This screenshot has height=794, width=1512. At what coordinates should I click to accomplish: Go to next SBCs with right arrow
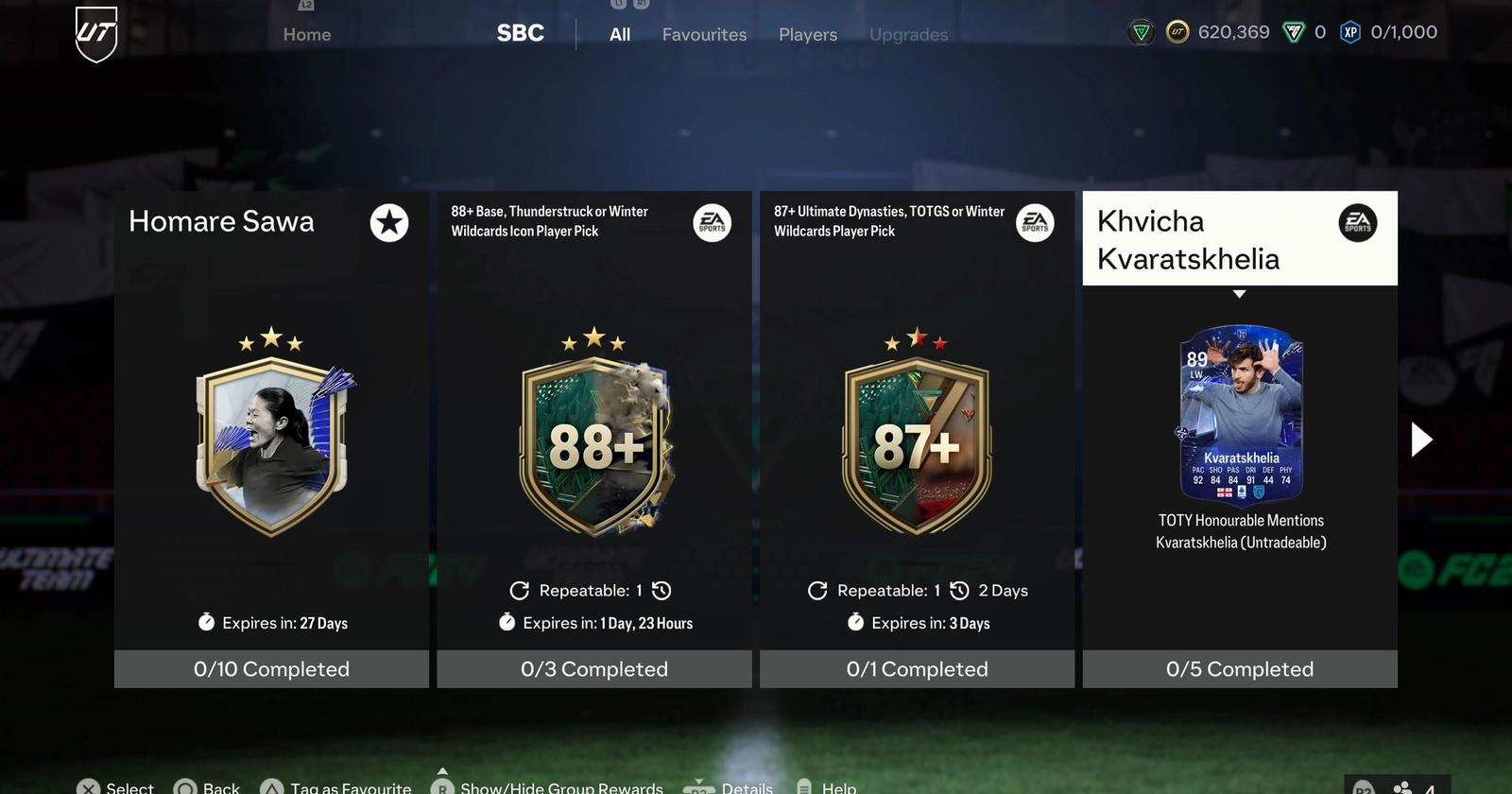click(1421, 440)
